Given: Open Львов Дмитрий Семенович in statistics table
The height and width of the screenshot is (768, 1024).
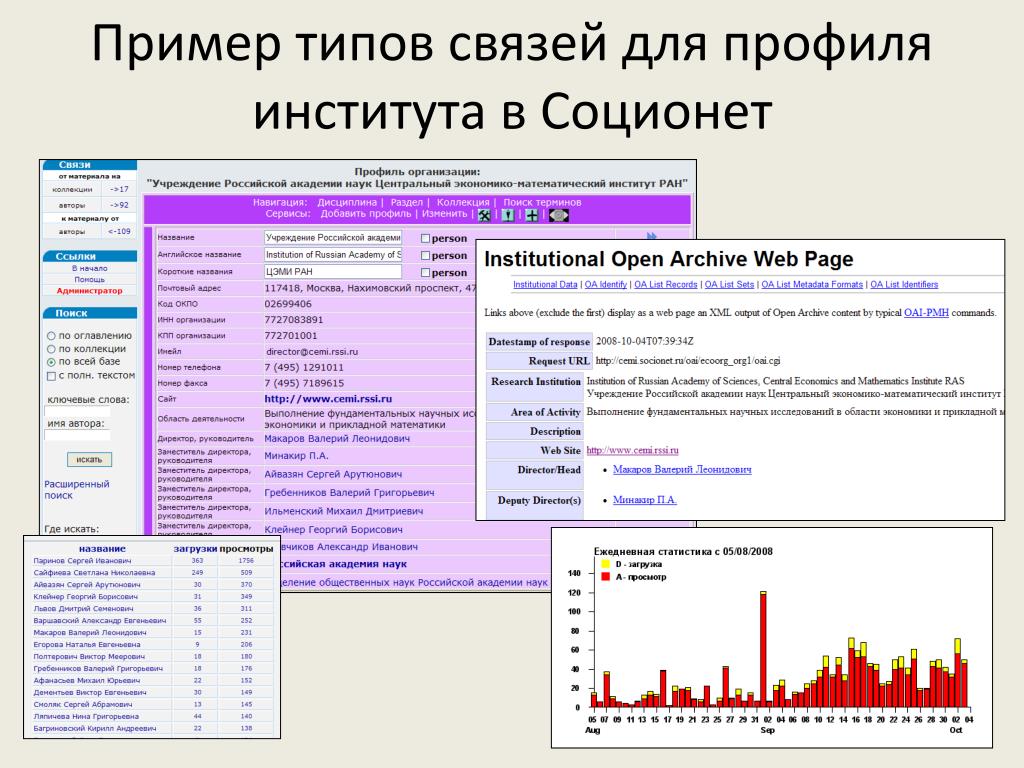Looking at the screenshot, I should coord(83,608).
